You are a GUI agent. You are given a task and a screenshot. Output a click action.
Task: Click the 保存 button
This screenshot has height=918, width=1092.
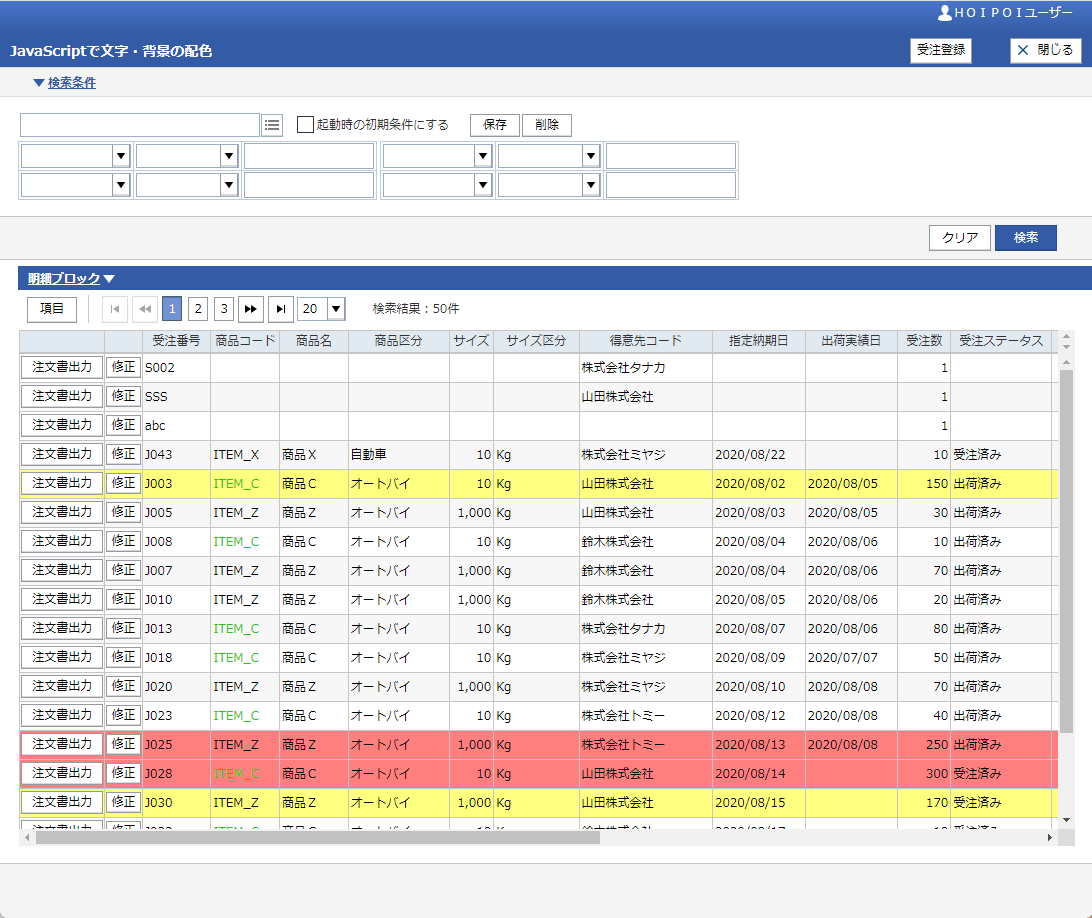(x=494, y=125)
